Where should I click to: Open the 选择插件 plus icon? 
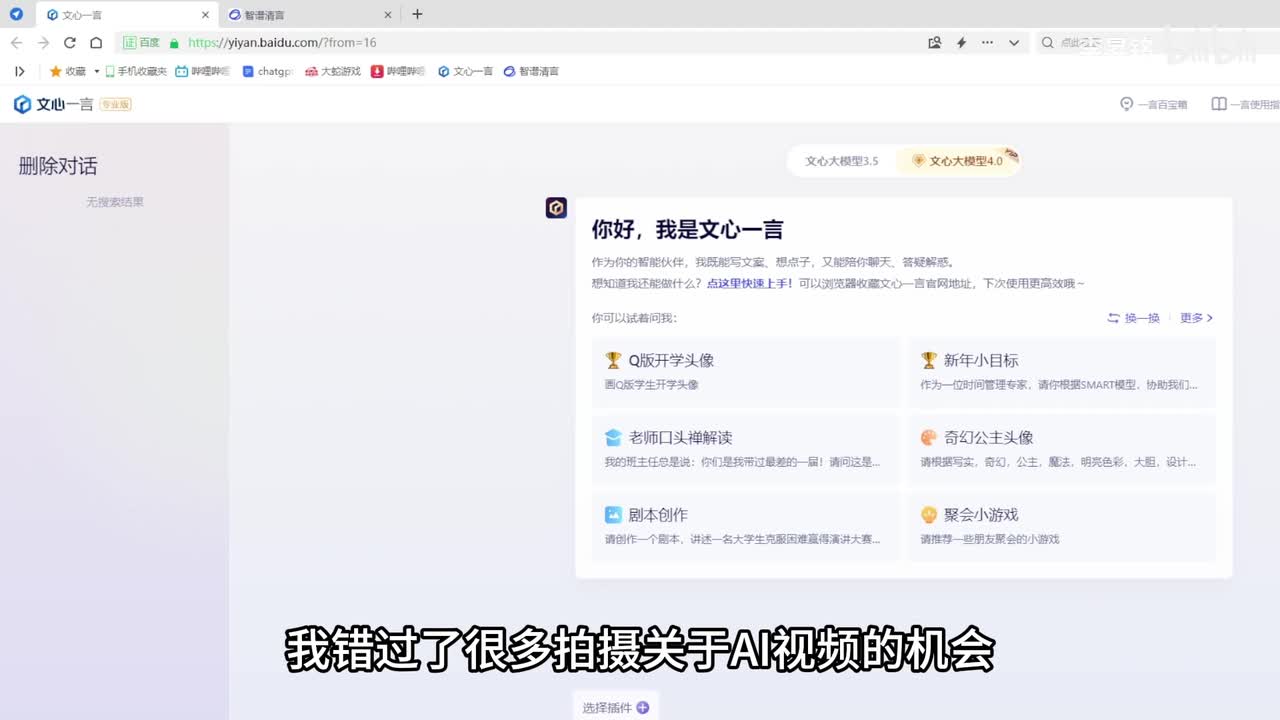coord(643,707)
